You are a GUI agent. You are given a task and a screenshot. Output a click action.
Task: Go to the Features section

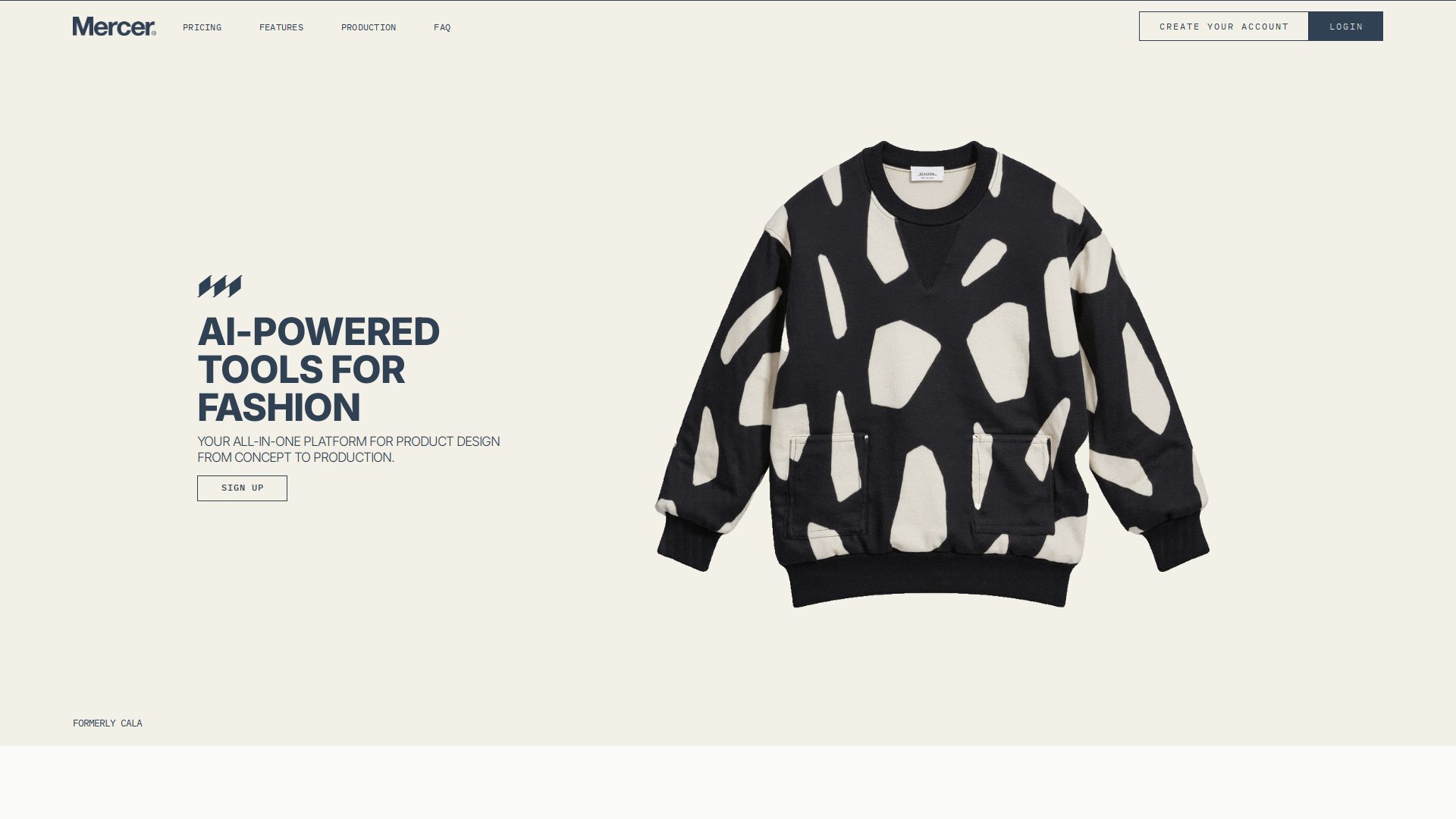pyautogui.click(x=281, y=27)
